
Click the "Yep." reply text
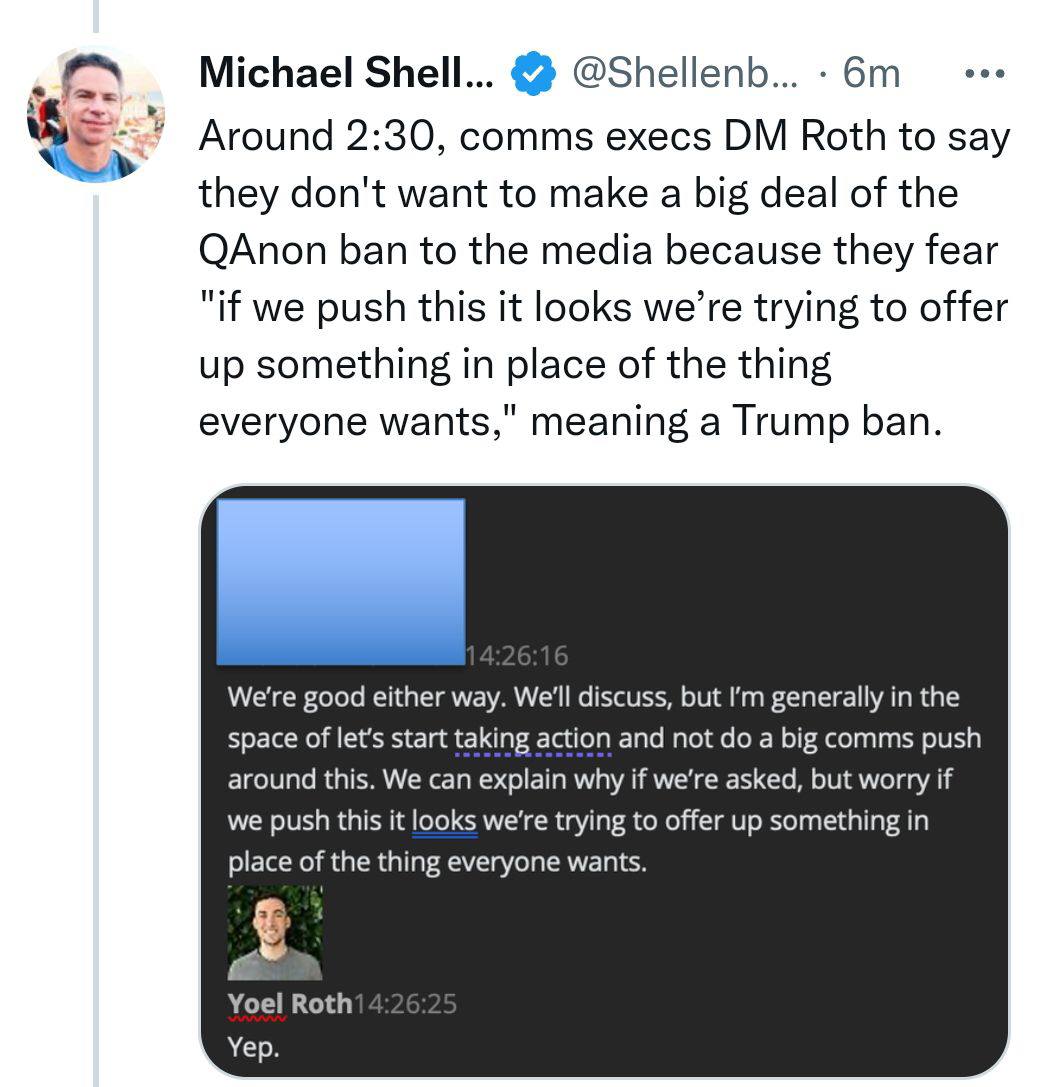pos(254,1047)
